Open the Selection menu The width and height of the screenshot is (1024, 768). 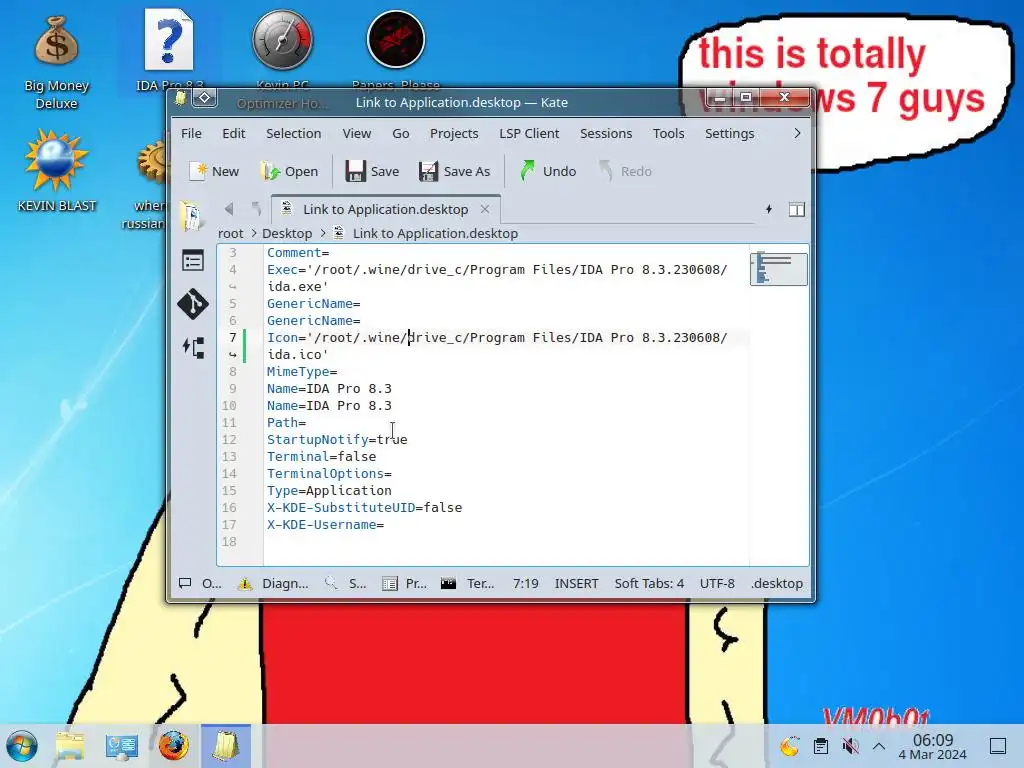293,133
